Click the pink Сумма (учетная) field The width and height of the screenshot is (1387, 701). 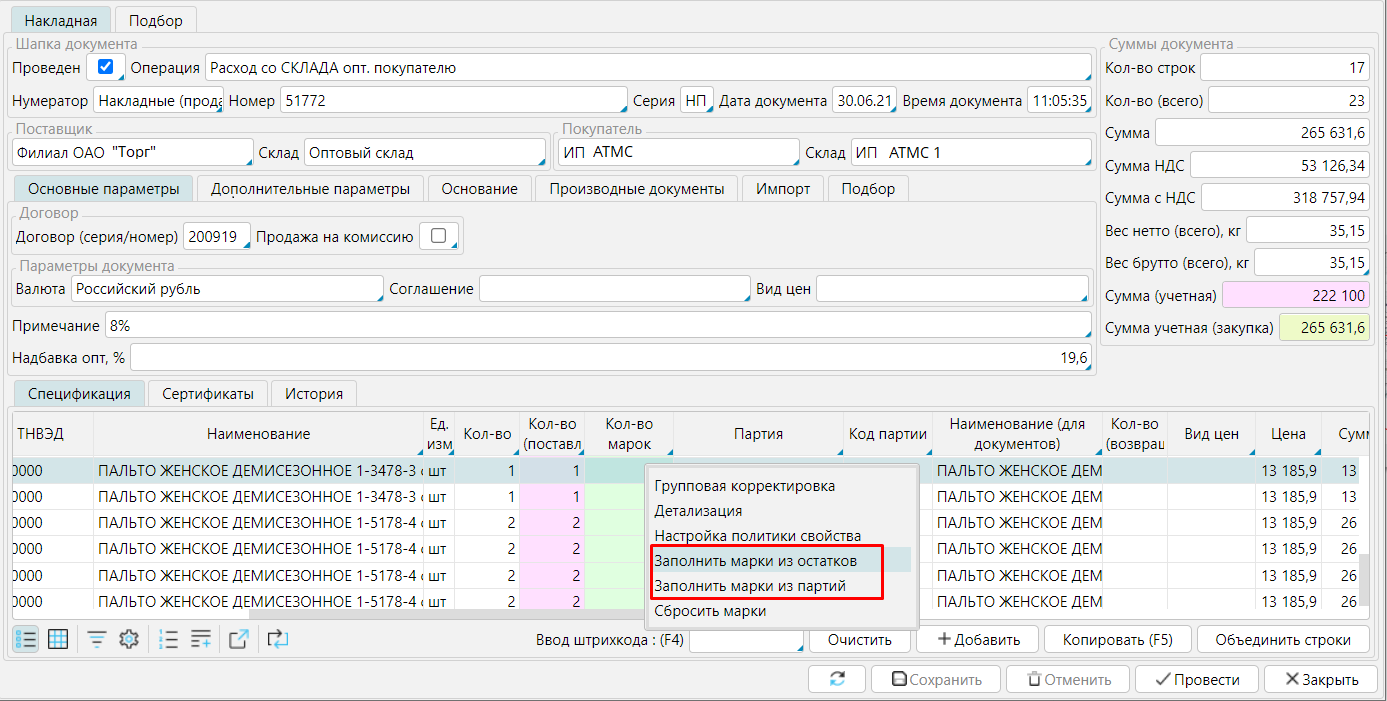[x=1295, y=296]
